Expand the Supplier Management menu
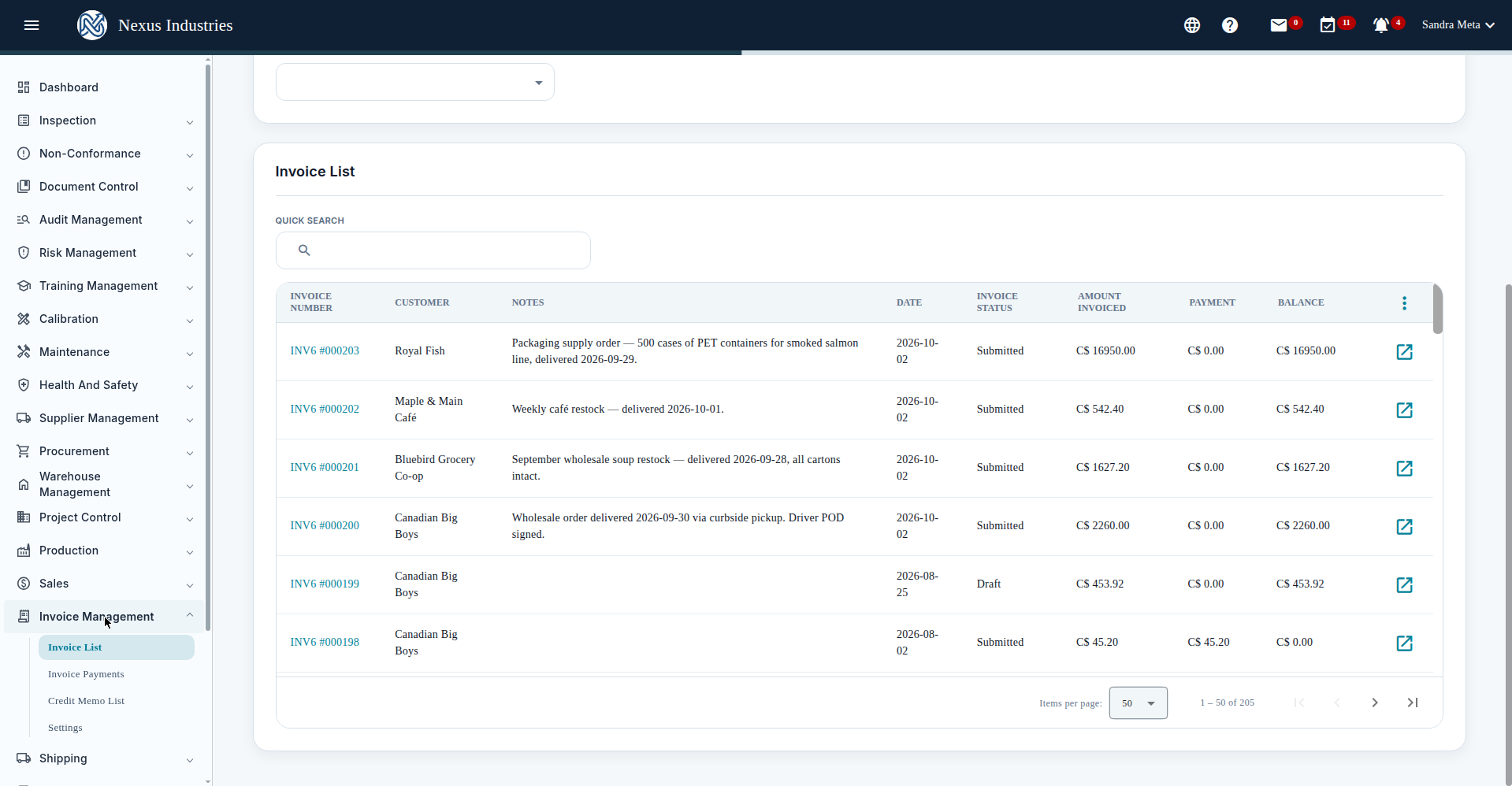 tap(103, 418)
